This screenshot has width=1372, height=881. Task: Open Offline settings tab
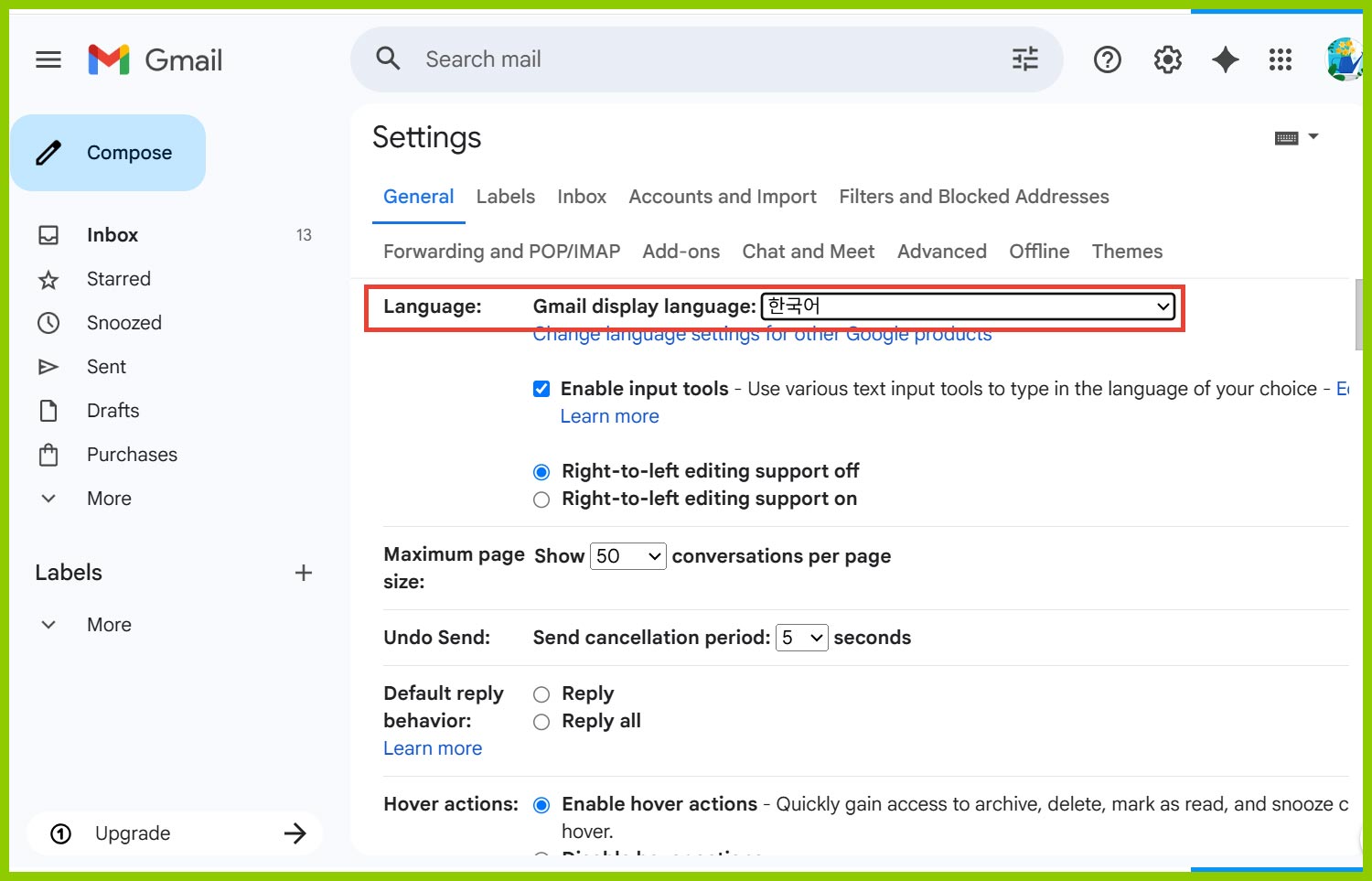pos(1039,252)
